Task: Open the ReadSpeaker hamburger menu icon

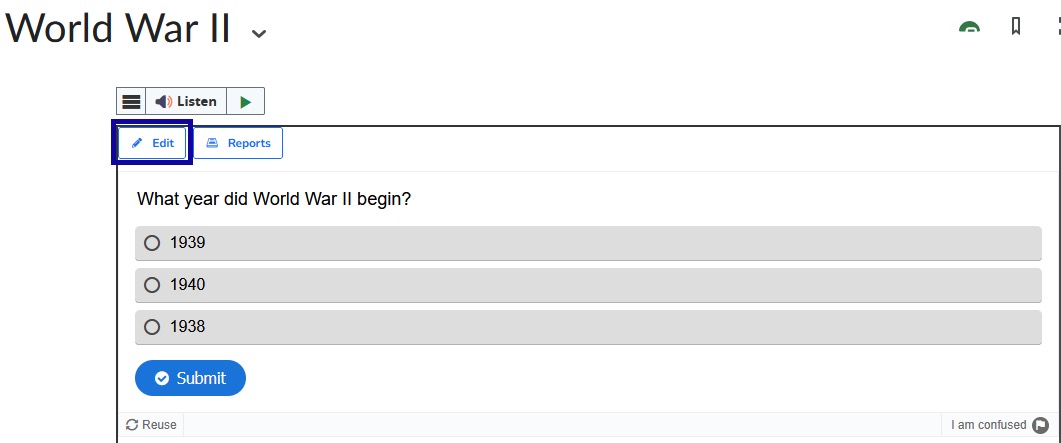Action: (131, 101)
